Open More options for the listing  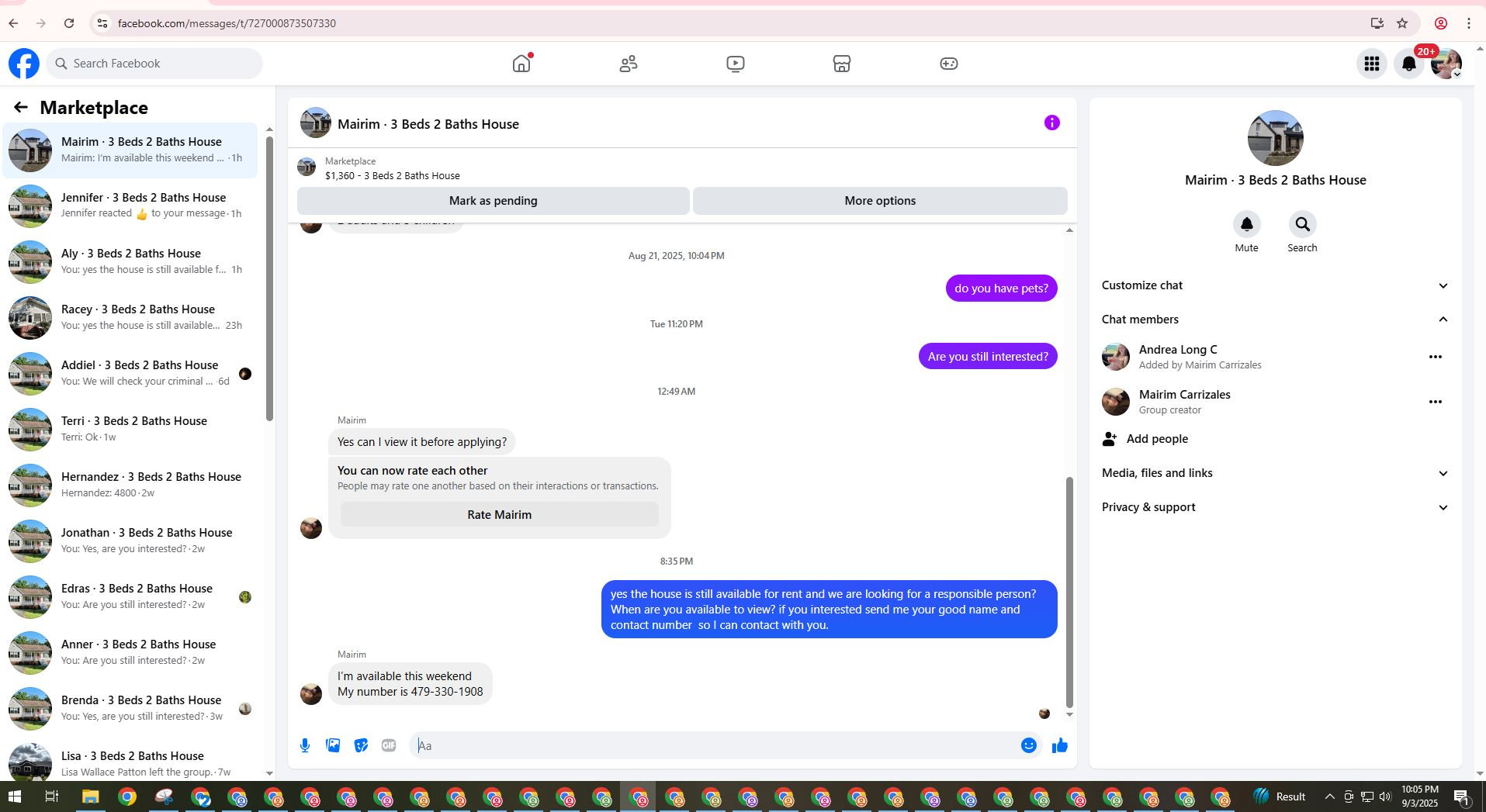(880, 201)
